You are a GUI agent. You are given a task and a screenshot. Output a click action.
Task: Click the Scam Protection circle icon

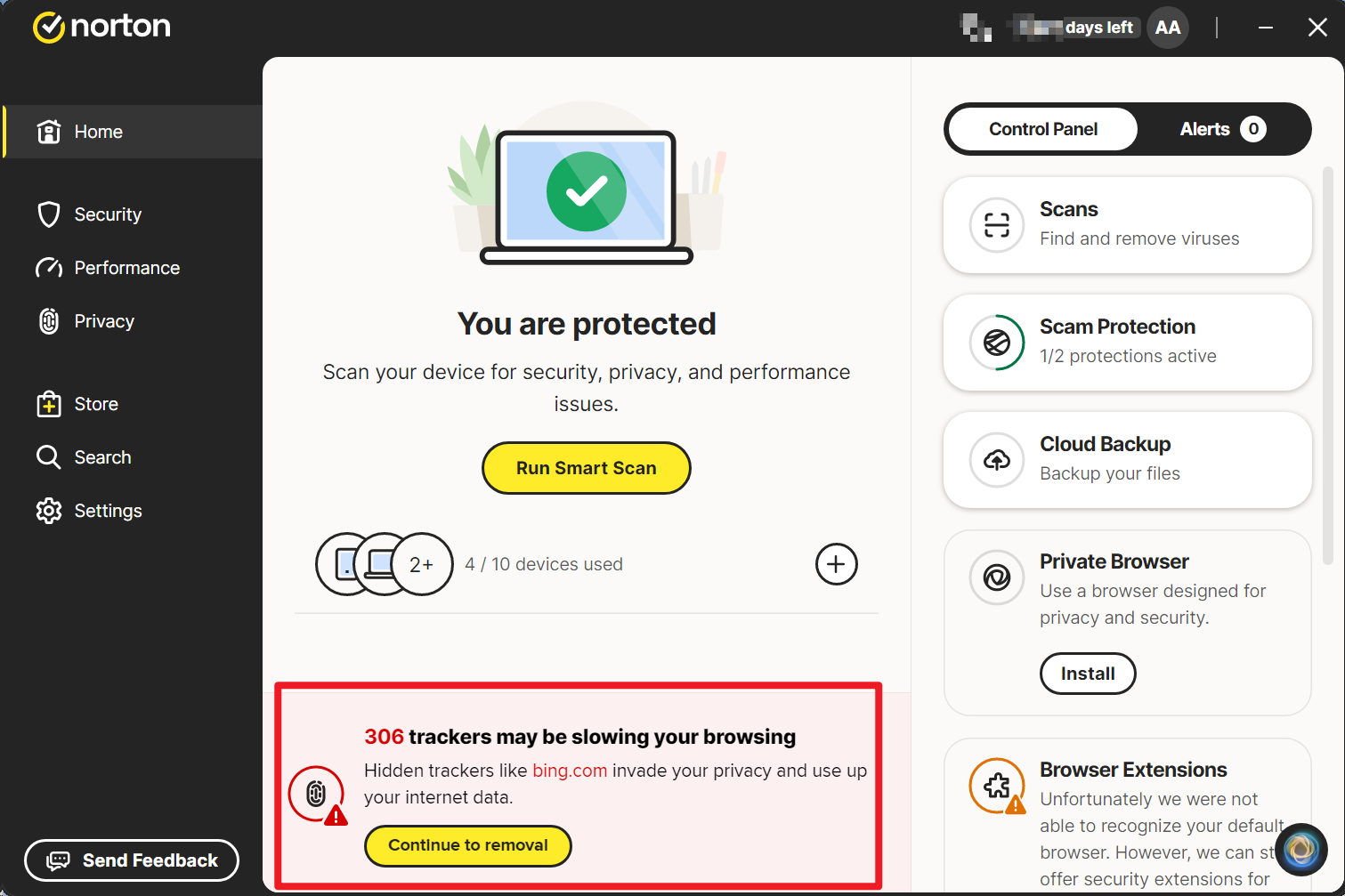tap(997, 343)
